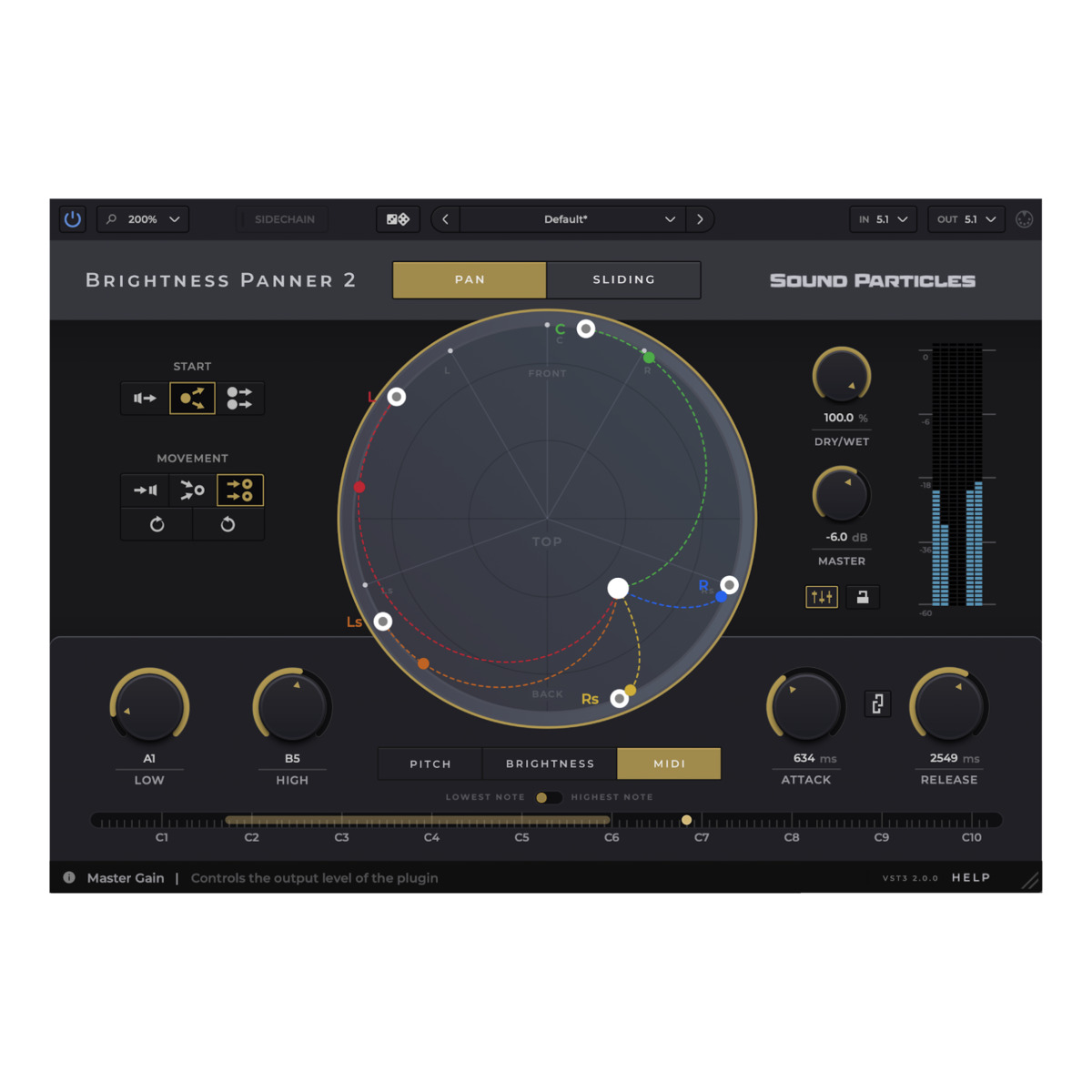The width and height of the screenshot is (1092, 1092).
Task: Select the converging arrows Movement icon
Action: 192,490
